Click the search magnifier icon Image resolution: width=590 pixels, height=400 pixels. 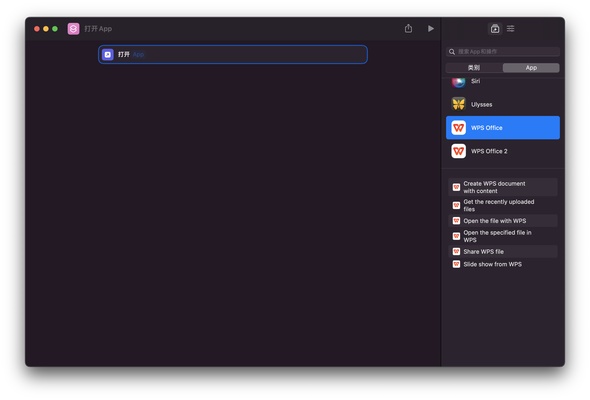[x=452, y=52]
